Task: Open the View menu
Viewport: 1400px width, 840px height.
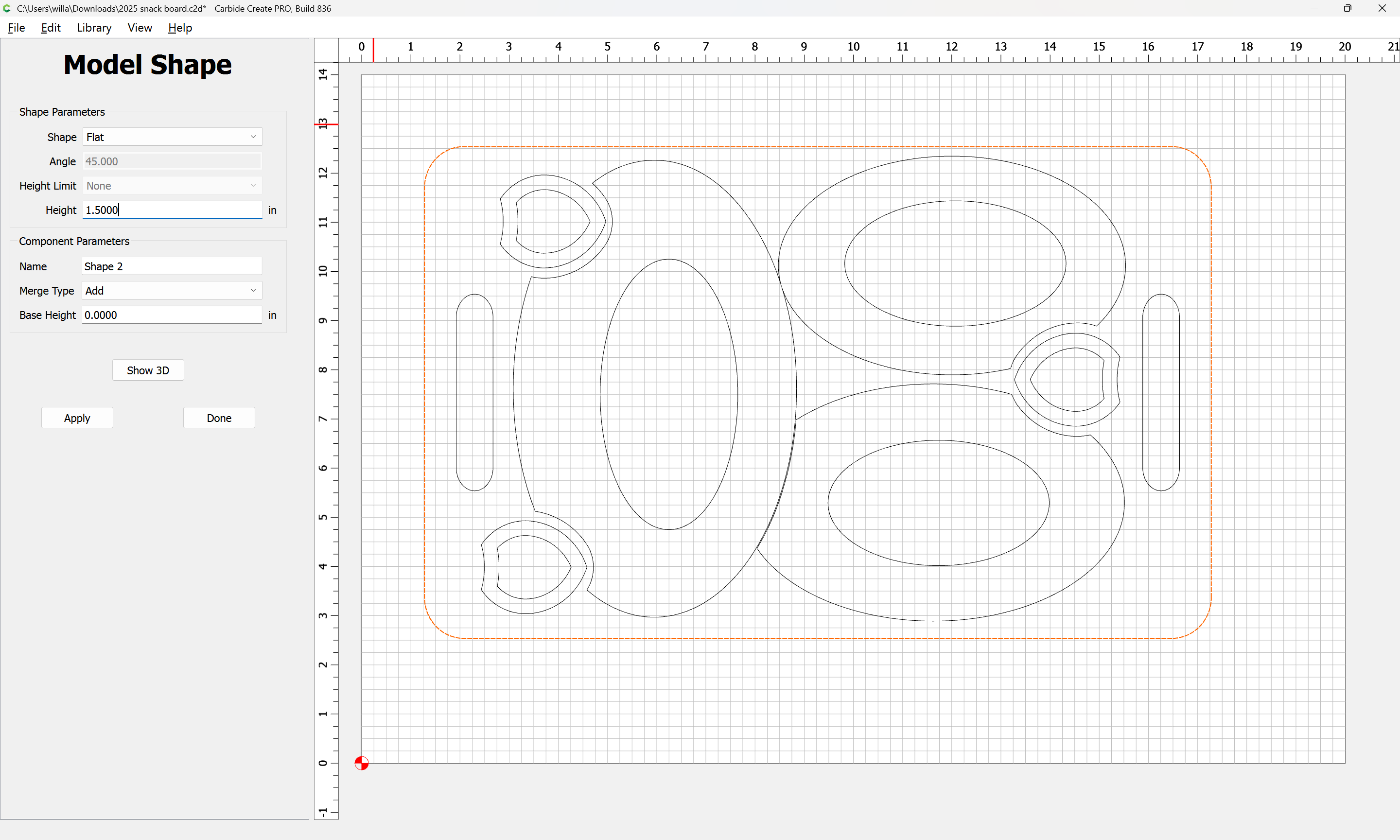Action: pyautogui.click(x=139, y=28)
